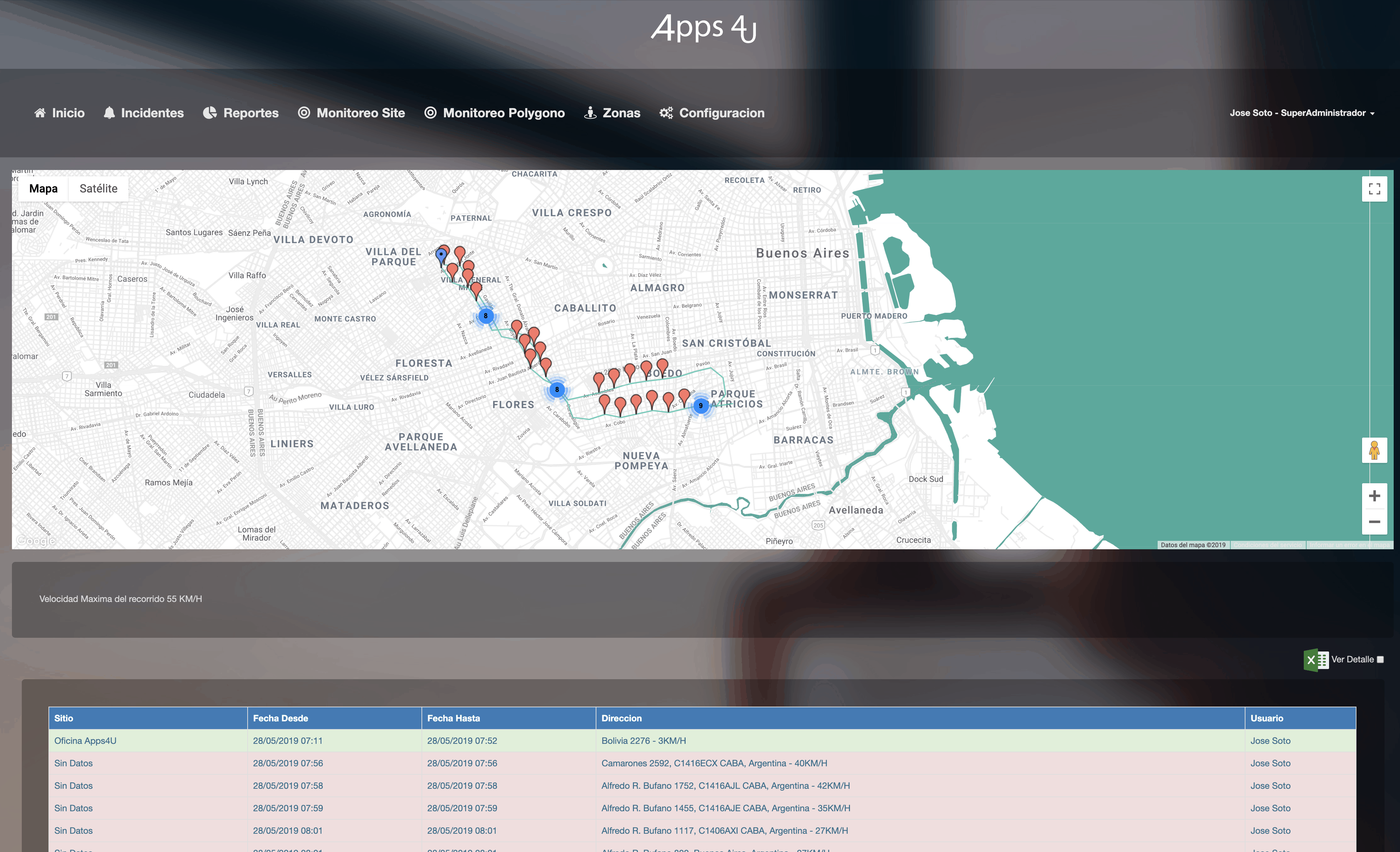
Task: Click the Incidentes bell icon
Action: pos(109,113)
